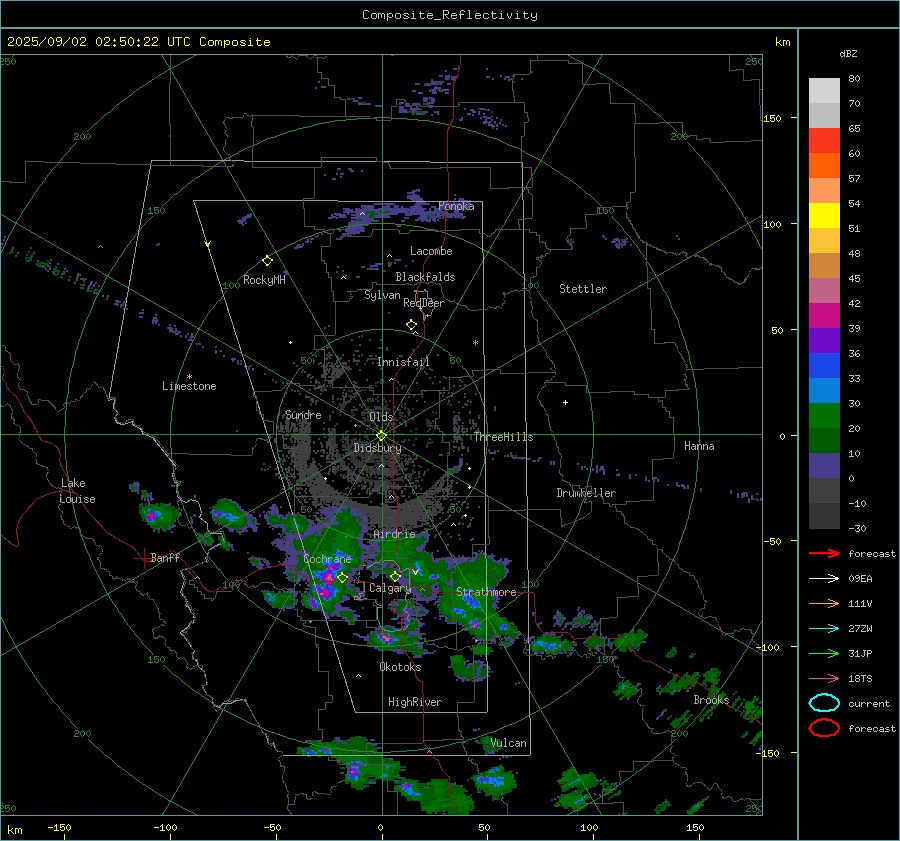This screenshot has height=841, width=900.
Task: Click the Cochrane city label
Action: click(327, 559)
